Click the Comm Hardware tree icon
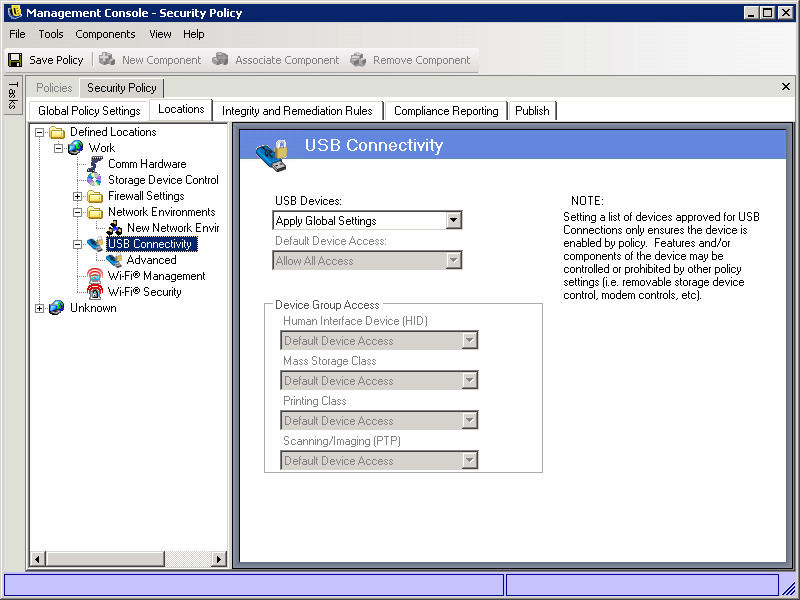The width and height of the screenshot is (800, 600). (x=95, y=164)
